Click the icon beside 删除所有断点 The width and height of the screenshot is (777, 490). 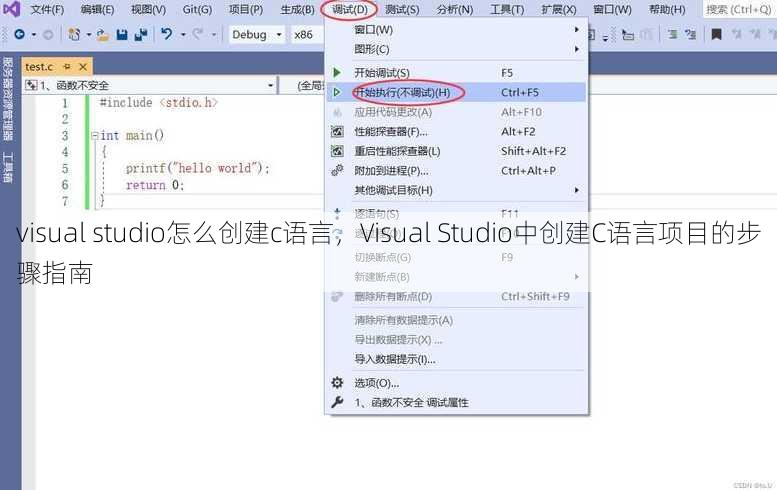pos(337,296)
